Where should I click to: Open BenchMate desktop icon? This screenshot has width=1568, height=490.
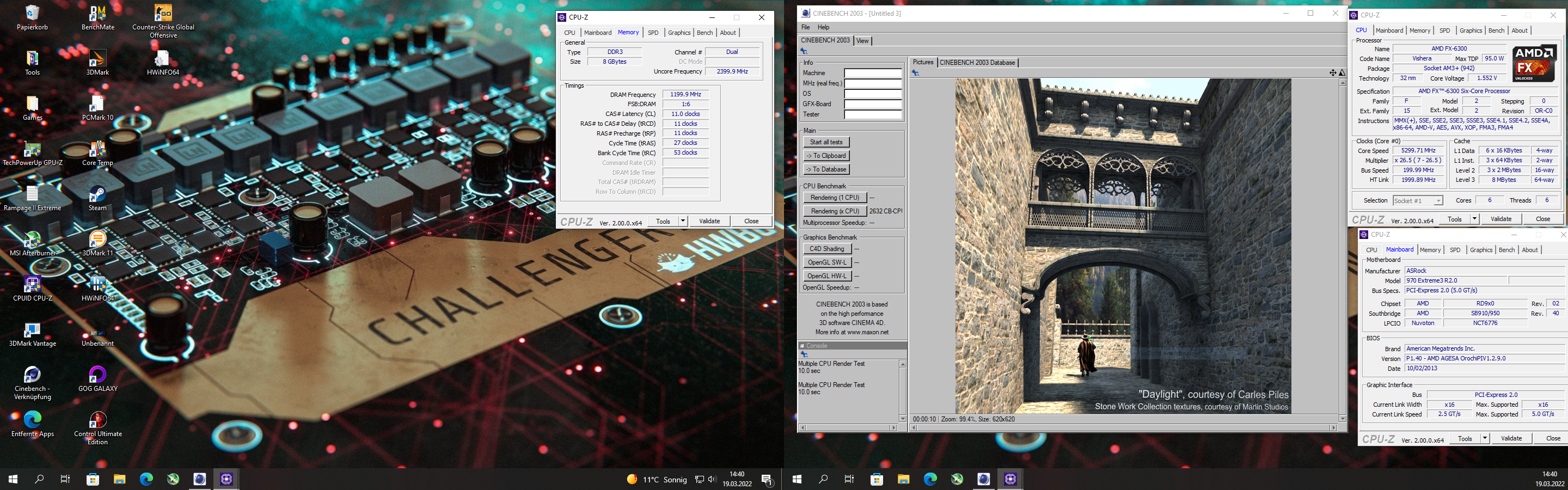[x=97, y=17]
